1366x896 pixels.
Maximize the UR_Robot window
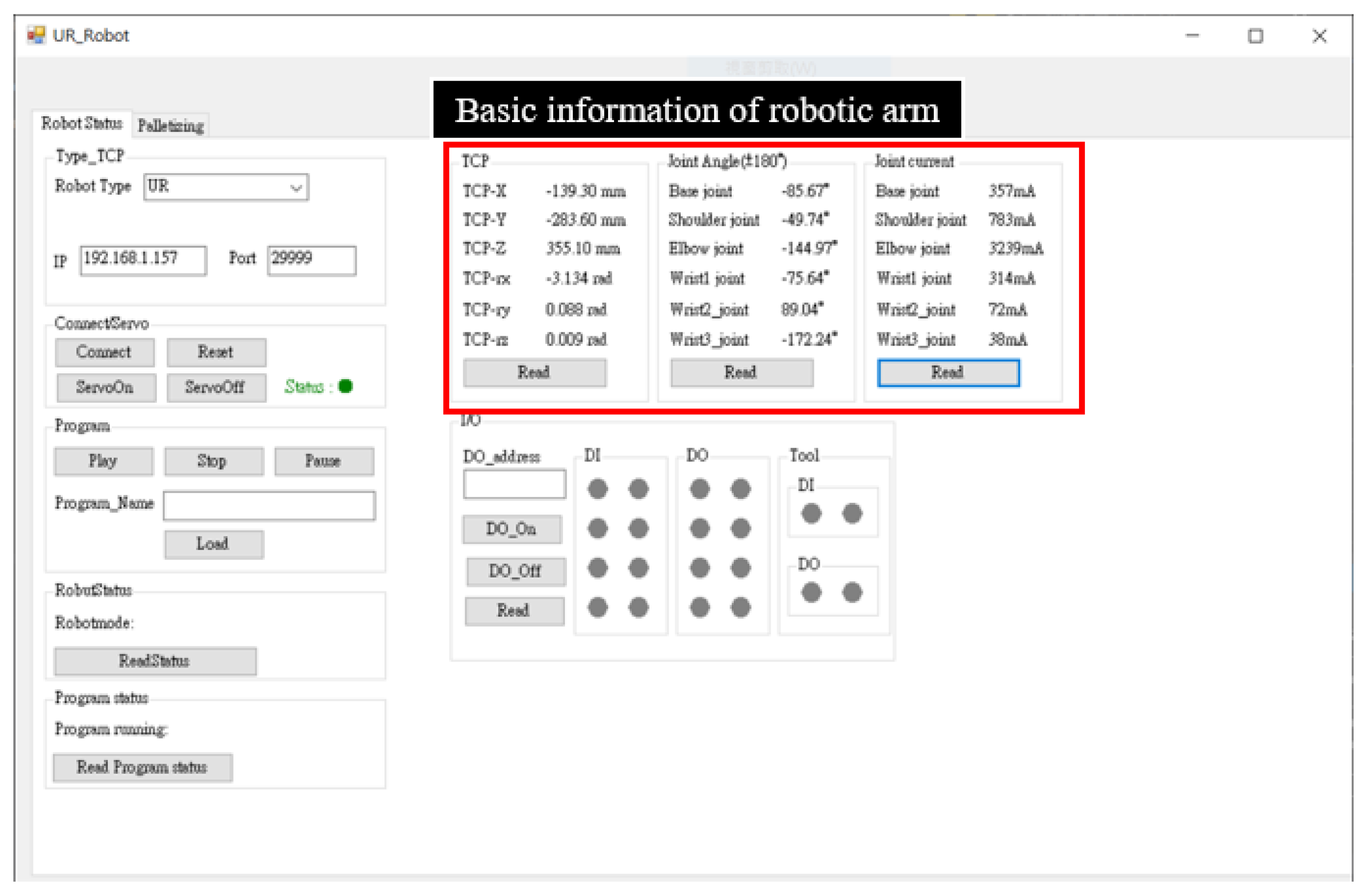coord(1255,36)
